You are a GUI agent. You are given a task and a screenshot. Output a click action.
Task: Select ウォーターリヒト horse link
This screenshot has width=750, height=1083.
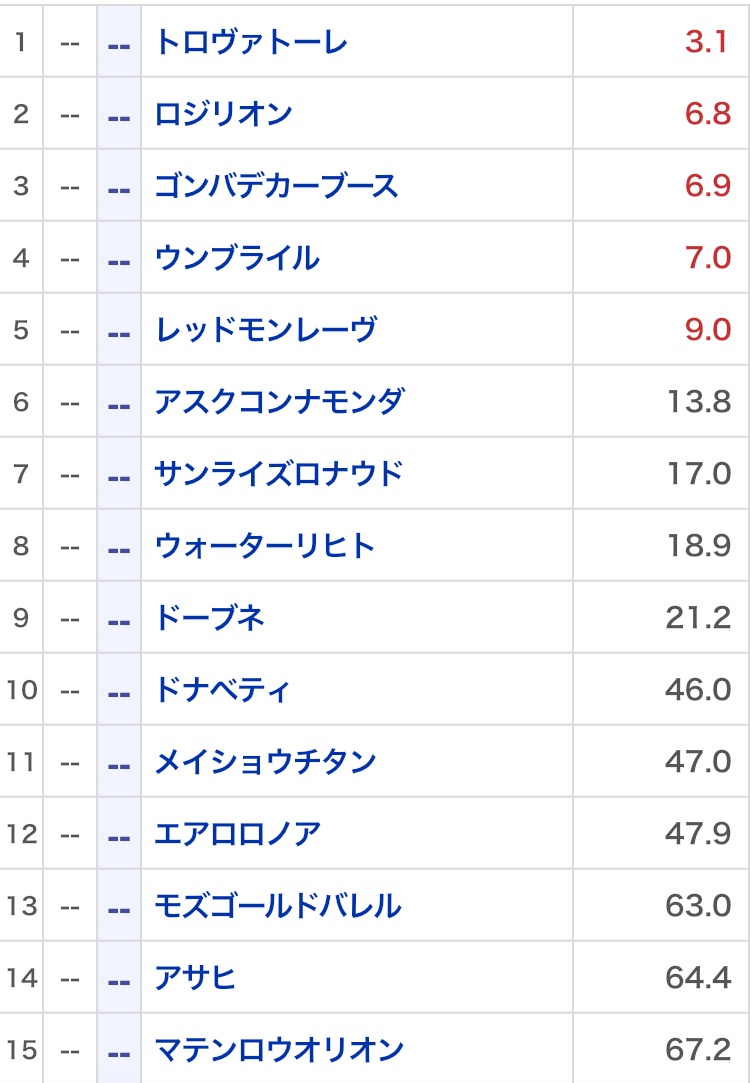pyautogui.click(x=265, y=546)
